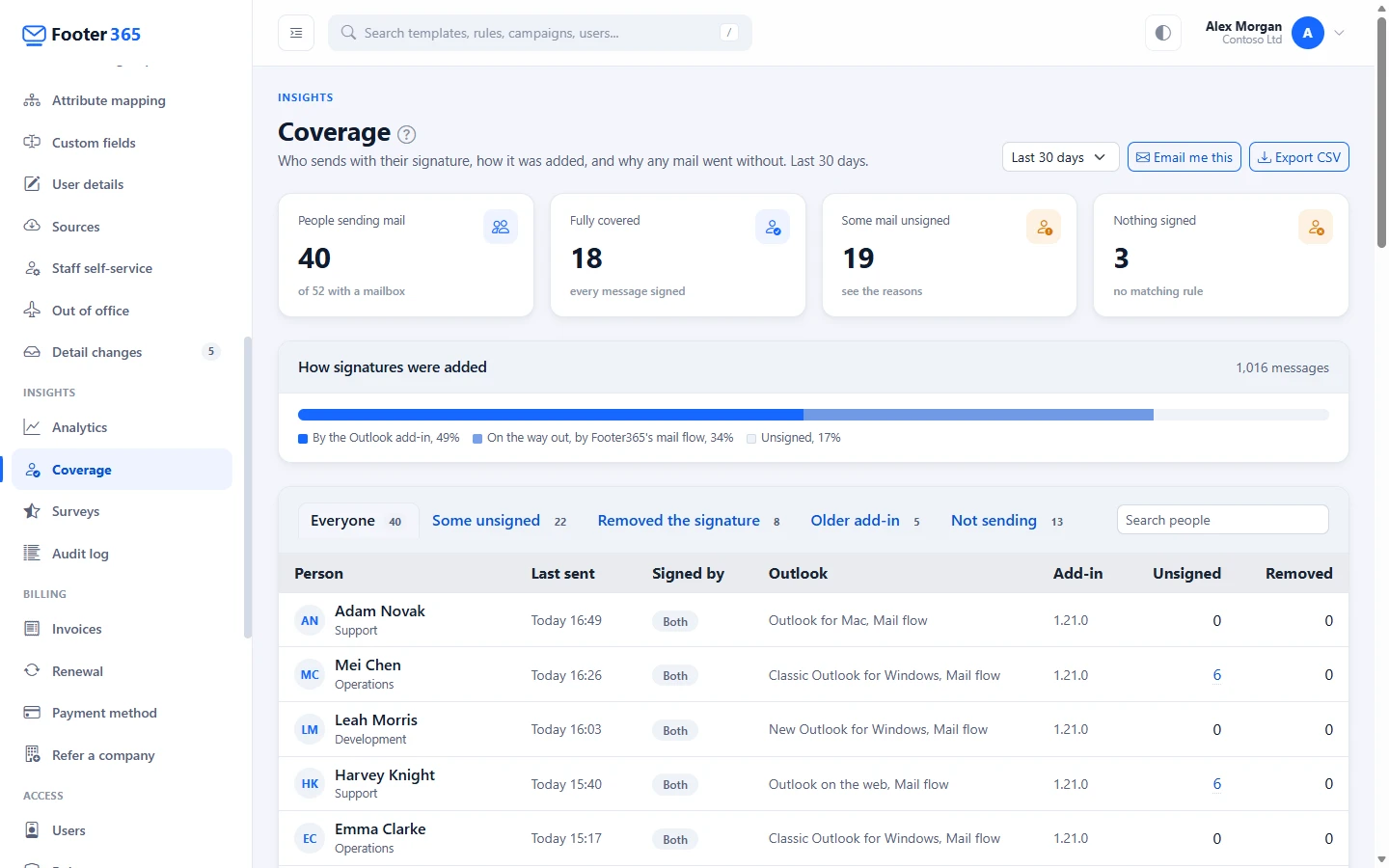Click 'Outlook on the web, Mail flow' cell

point(858,784)
